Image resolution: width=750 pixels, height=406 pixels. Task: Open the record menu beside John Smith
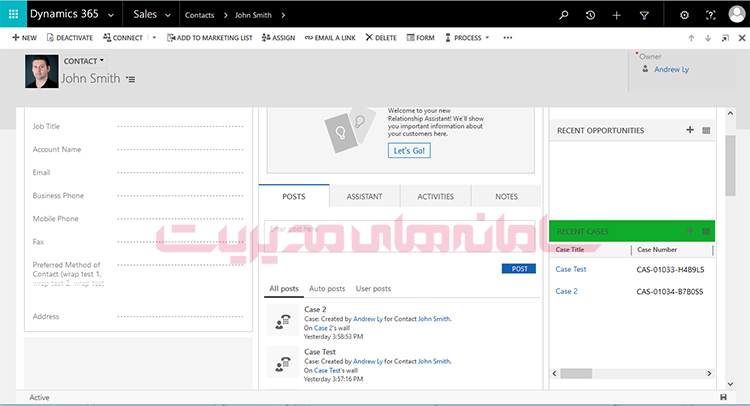131,79
